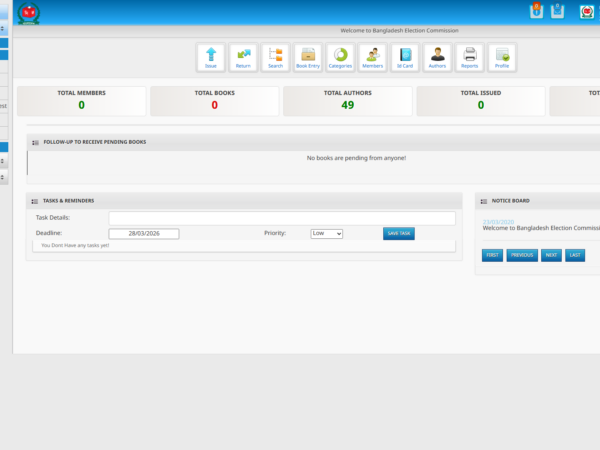Click the Deadline date field 28/03/2026
The width and height of the screenshot is (600, 450).
tap(144, 233)
